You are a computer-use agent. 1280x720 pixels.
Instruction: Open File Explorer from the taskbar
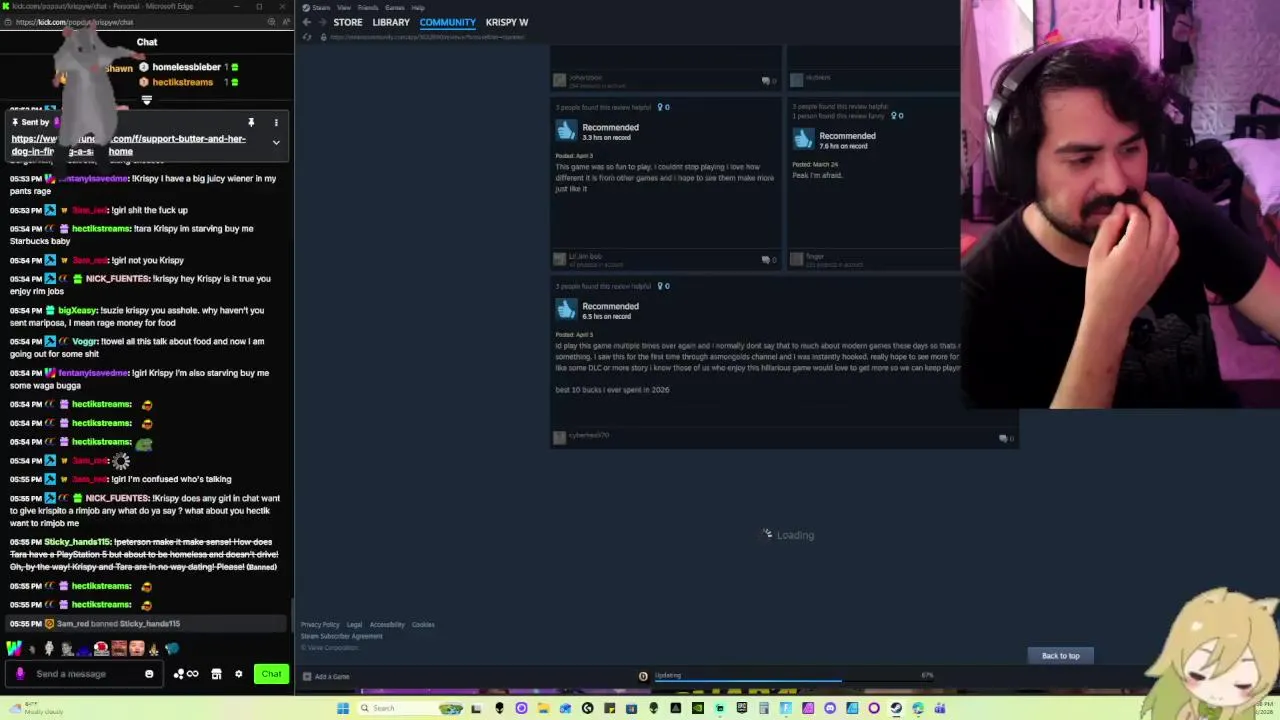(543, 708)
